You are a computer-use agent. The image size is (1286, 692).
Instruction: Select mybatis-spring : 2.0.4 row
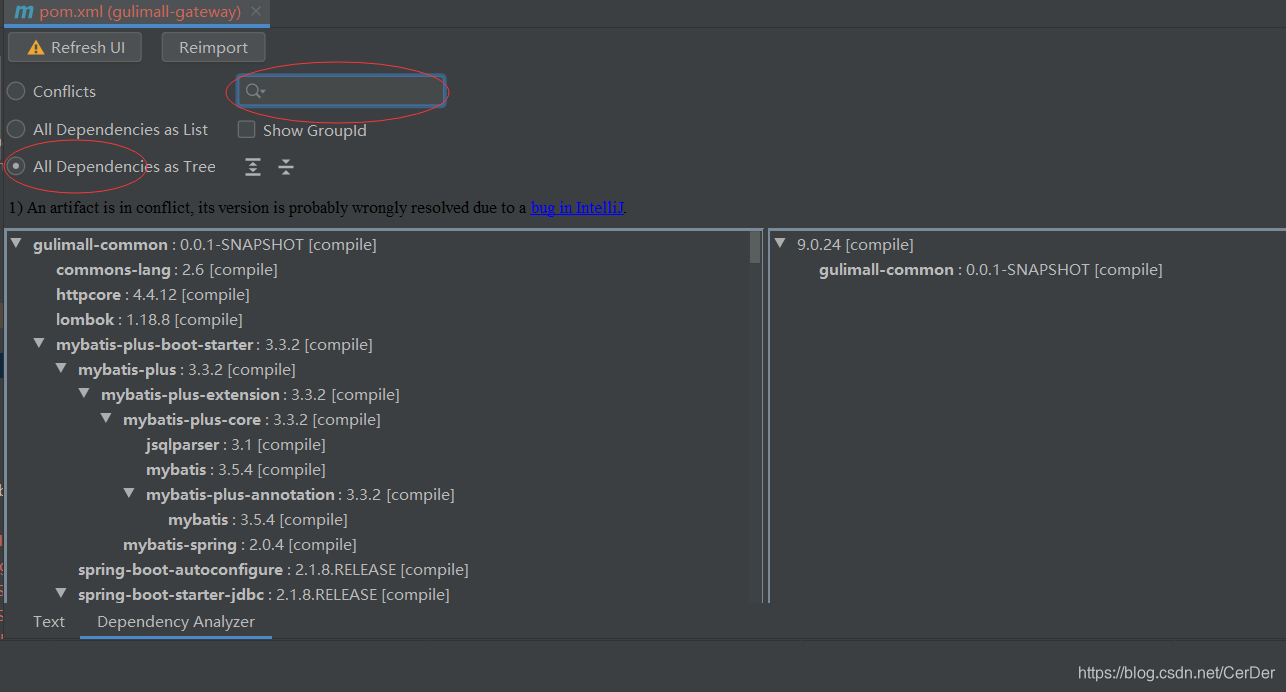(240, 544)
